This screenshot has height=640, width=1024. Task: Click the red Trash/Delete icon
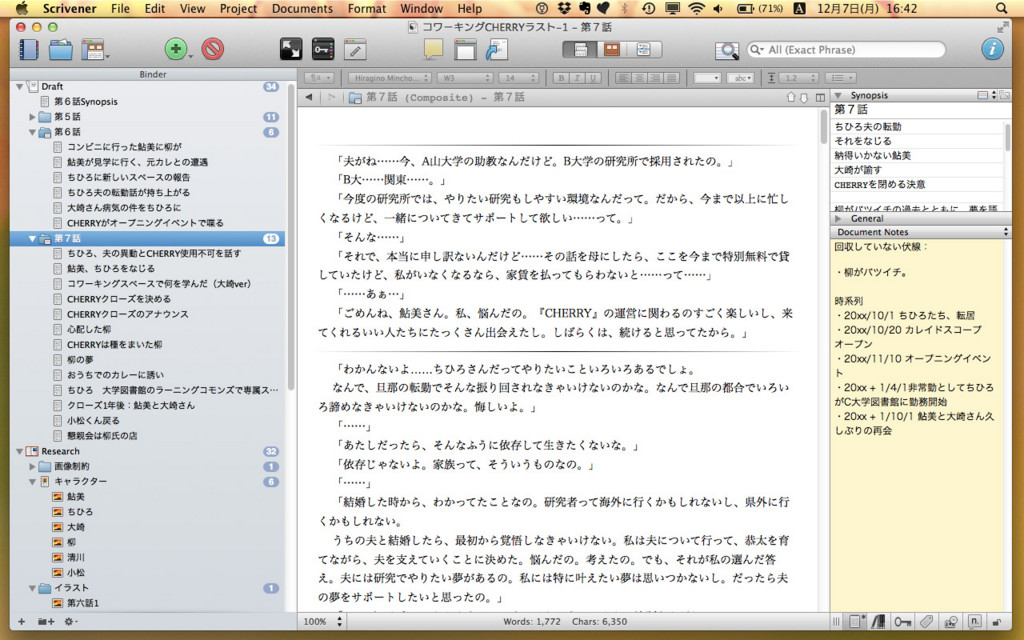point(213,49)
